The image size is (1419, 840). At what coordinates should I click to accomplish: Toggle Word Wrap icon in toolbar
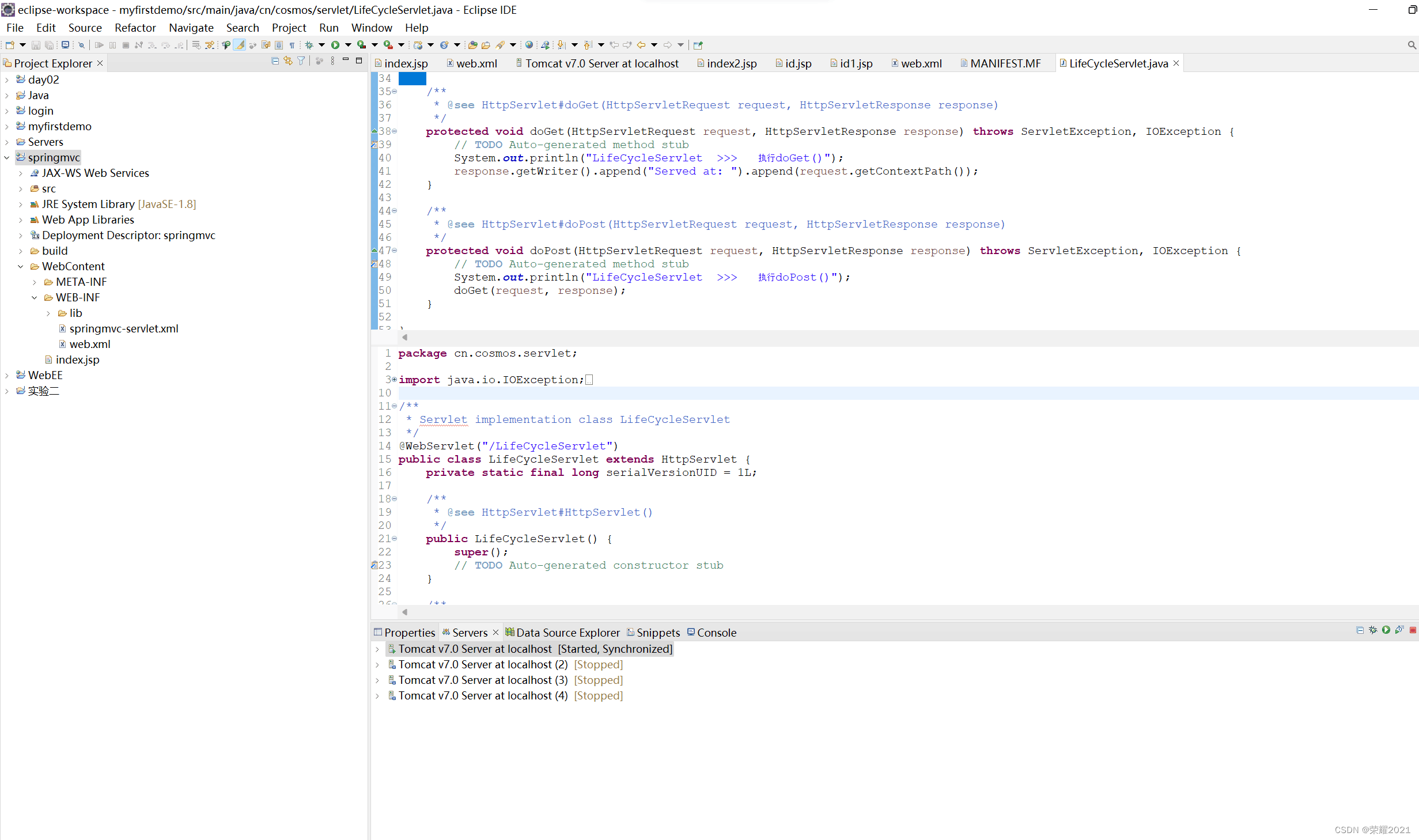coord(266,45)
